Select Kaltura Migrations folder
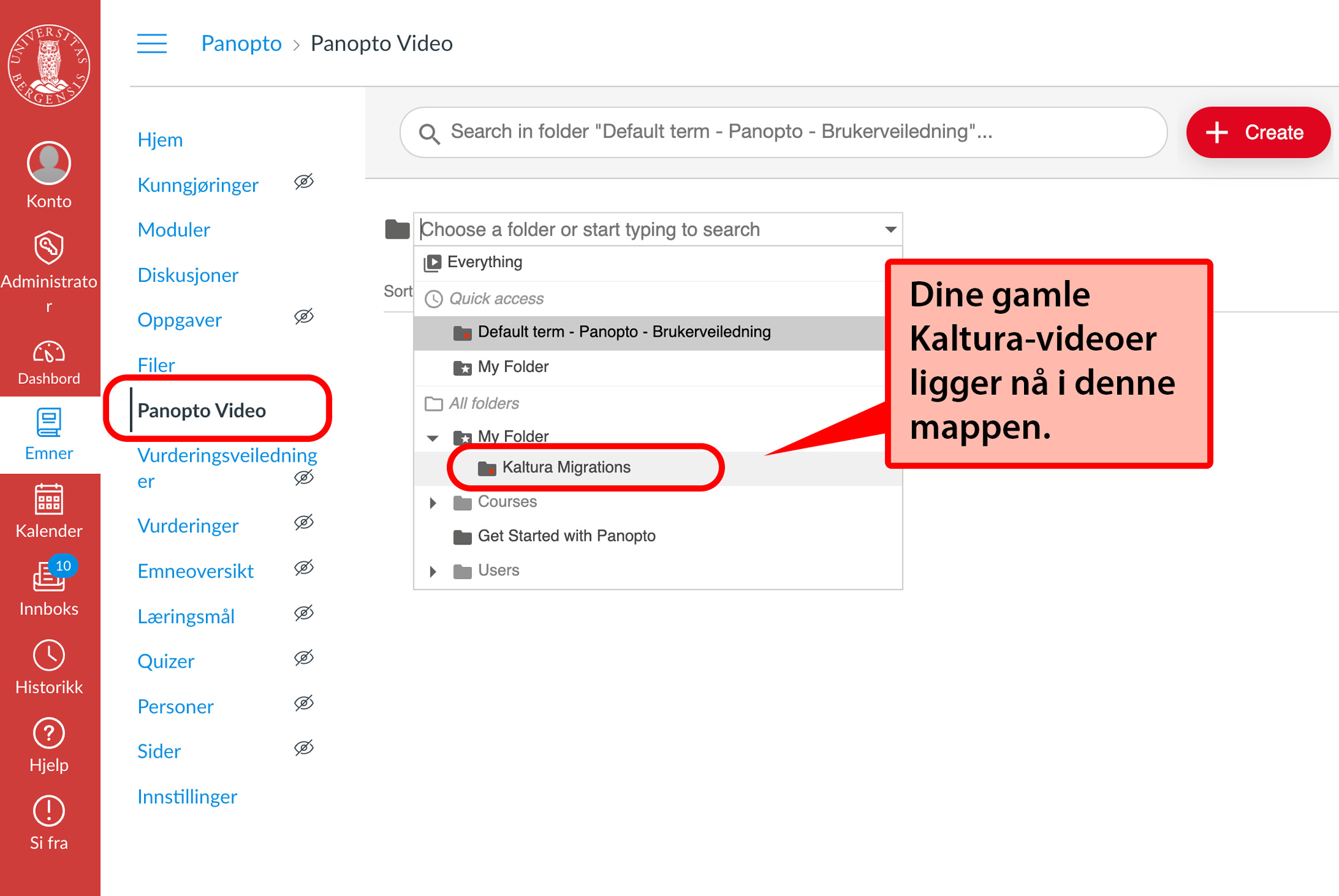Image resolution: width=1339 pixels, height=896 pixels. pyautogui.click(x=566, y=467)
